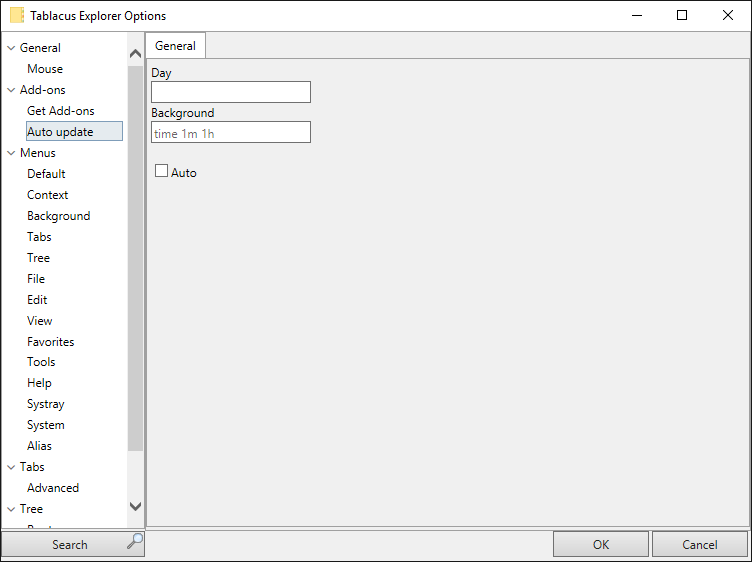The height and width of the screenshot is (562, 752).
Task: Open the Favorites menu settings
Action: [51, 342]
